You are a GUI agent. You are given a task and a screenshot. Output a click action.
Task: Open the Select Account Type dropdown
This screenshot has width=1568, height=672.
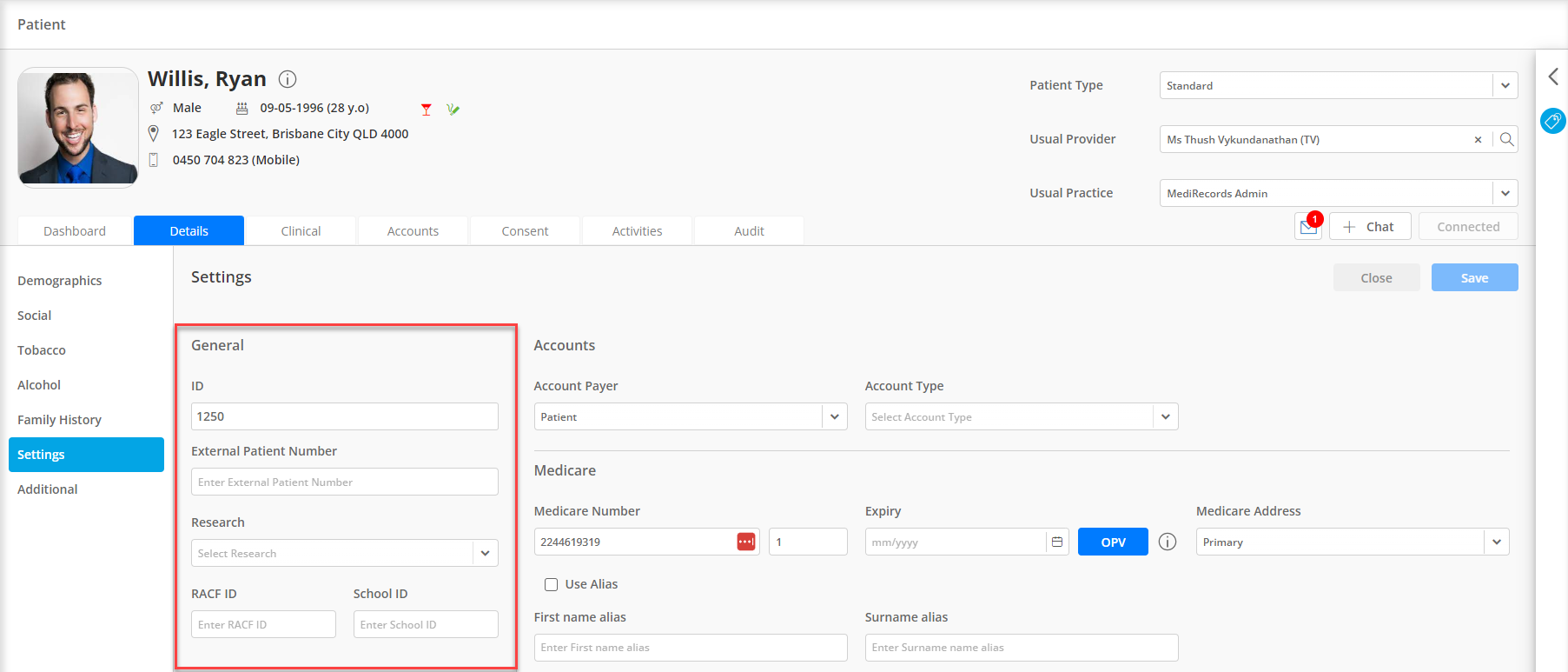point(1022,416)
